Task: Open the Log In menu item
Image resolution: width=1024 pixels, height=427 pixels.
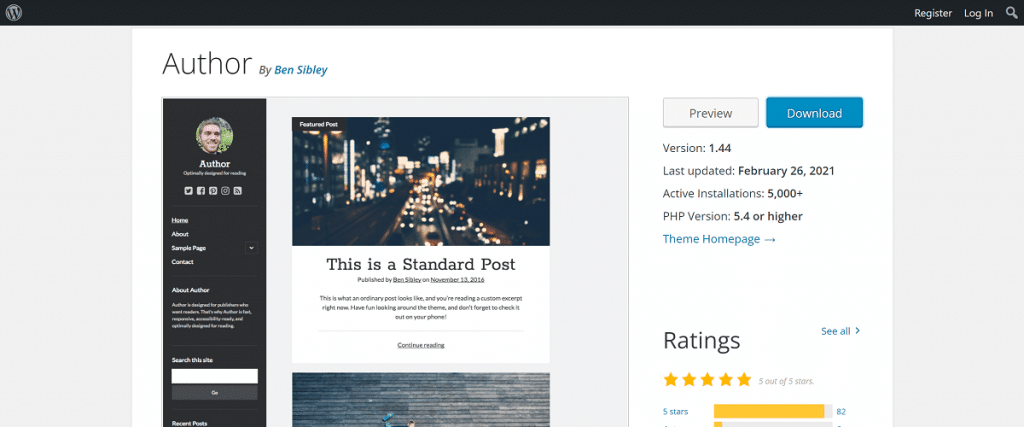Action: pos(978,13)
